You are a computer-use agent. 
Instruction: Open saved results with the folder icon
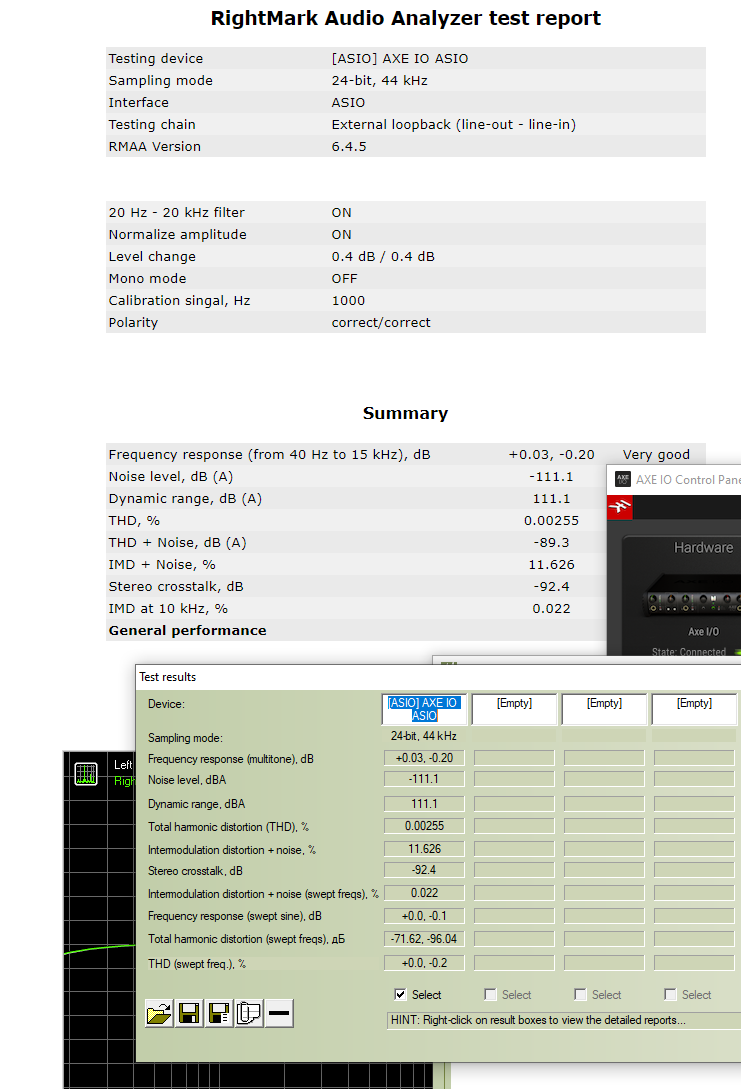tap(159, 1013)
